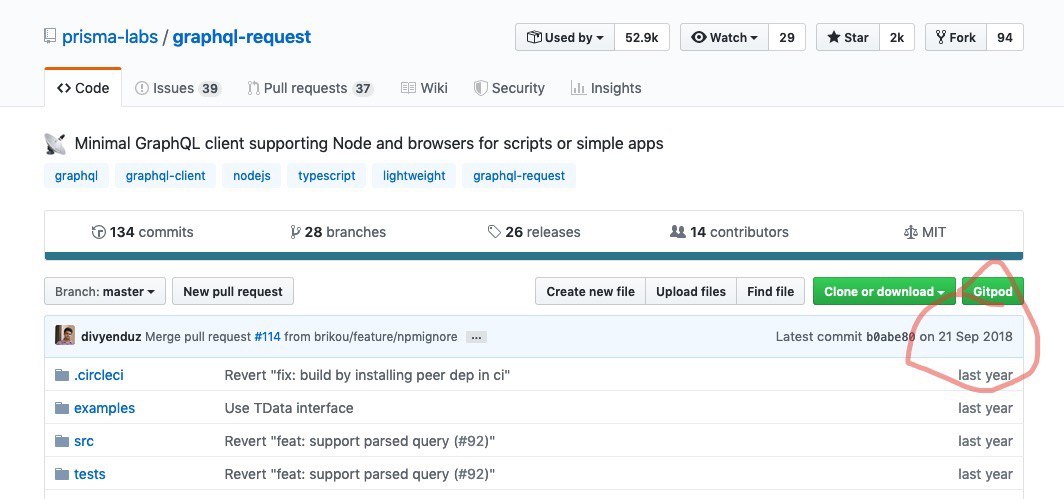View the 2k stargazers count
Image resolution: width=1064 pixels, height=499 pixels.
[897, 37]
